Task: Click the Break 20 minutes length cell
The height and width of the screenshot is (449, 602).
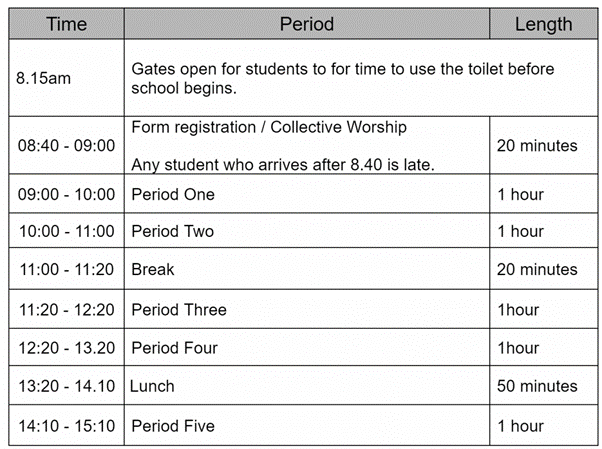Action: [x=537, y=269]
